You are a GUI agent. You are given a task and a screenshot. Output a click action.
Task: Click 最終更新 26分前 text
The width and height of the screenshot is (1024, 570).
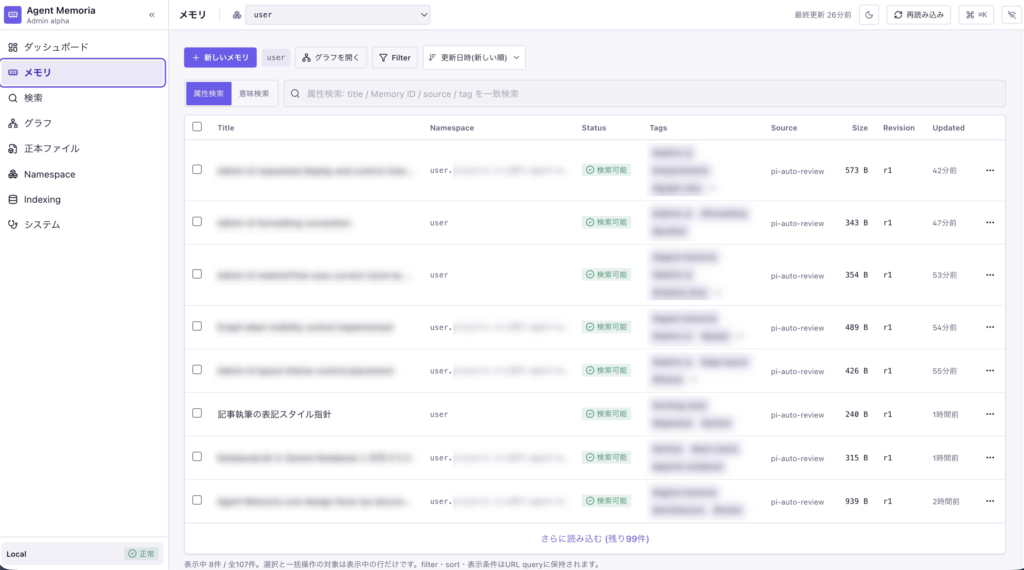point(822,15)
